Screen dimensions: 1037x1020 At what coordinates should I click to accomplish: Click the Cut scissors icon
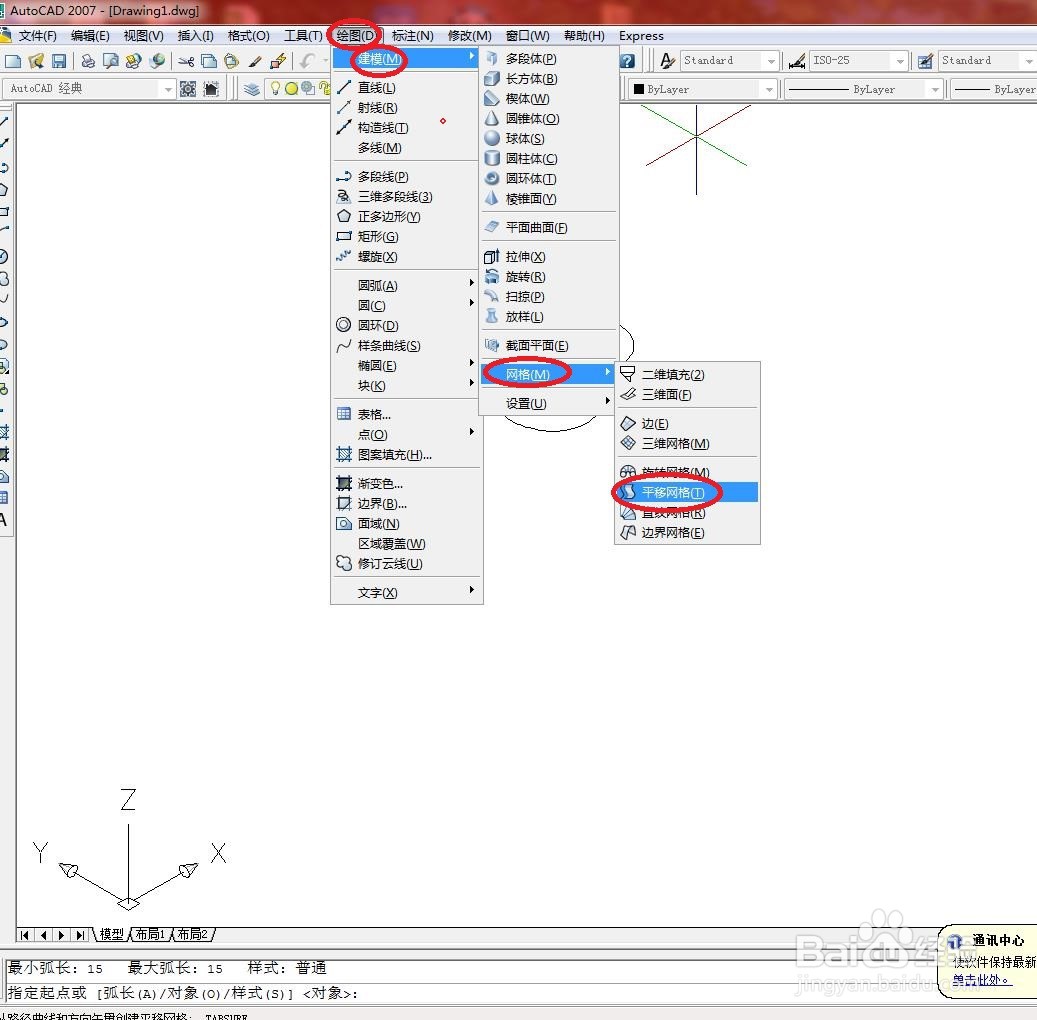[x=187, y=62]
